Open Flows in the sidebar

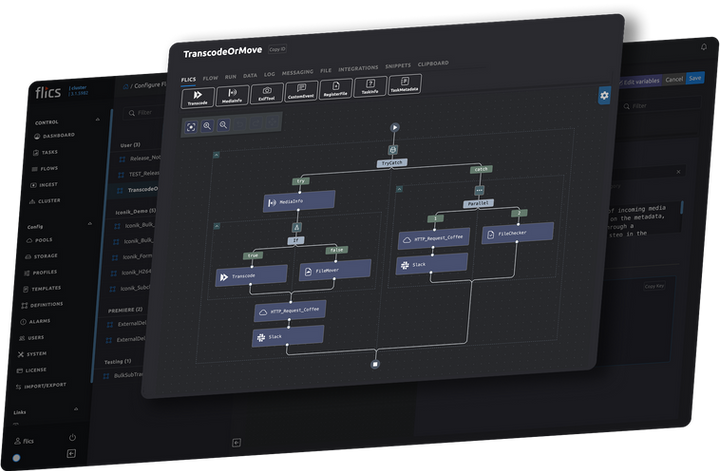(x=45, y=168)
